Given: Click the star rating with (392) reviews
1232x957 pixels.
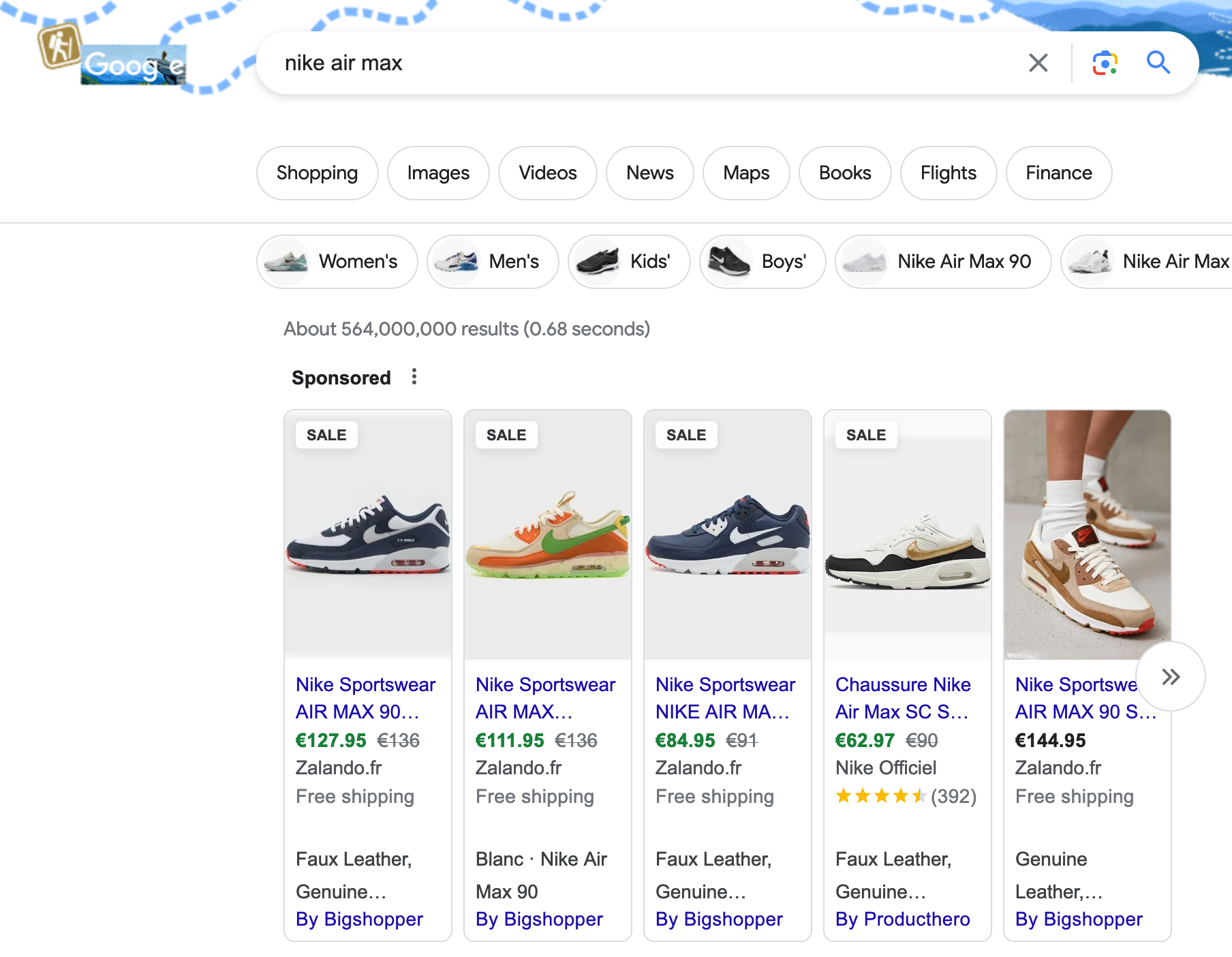Looking at the screenshot, I should 906,796.
